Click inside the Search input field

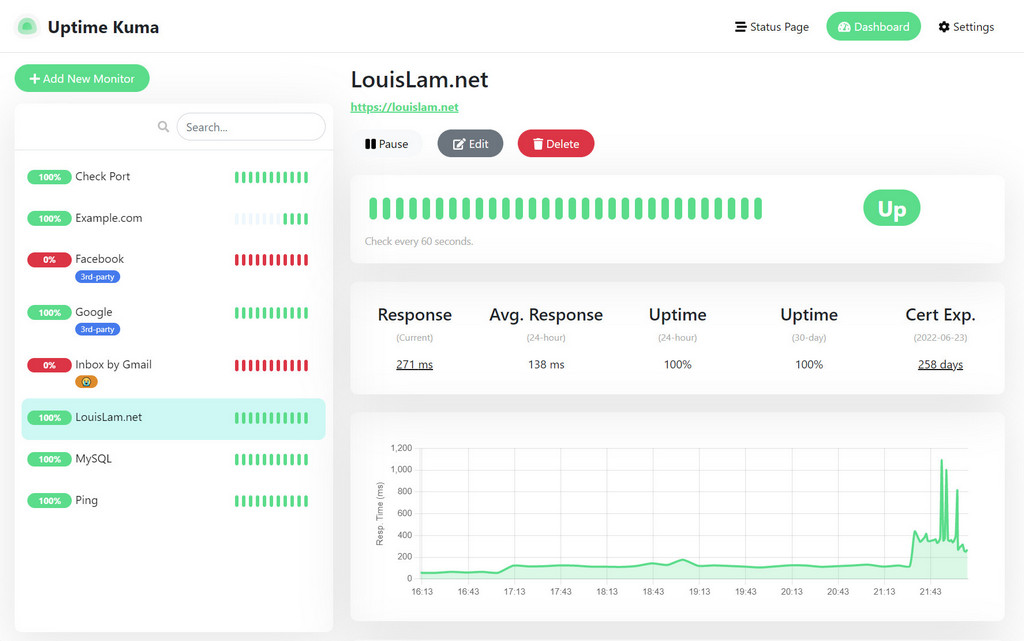250,126
